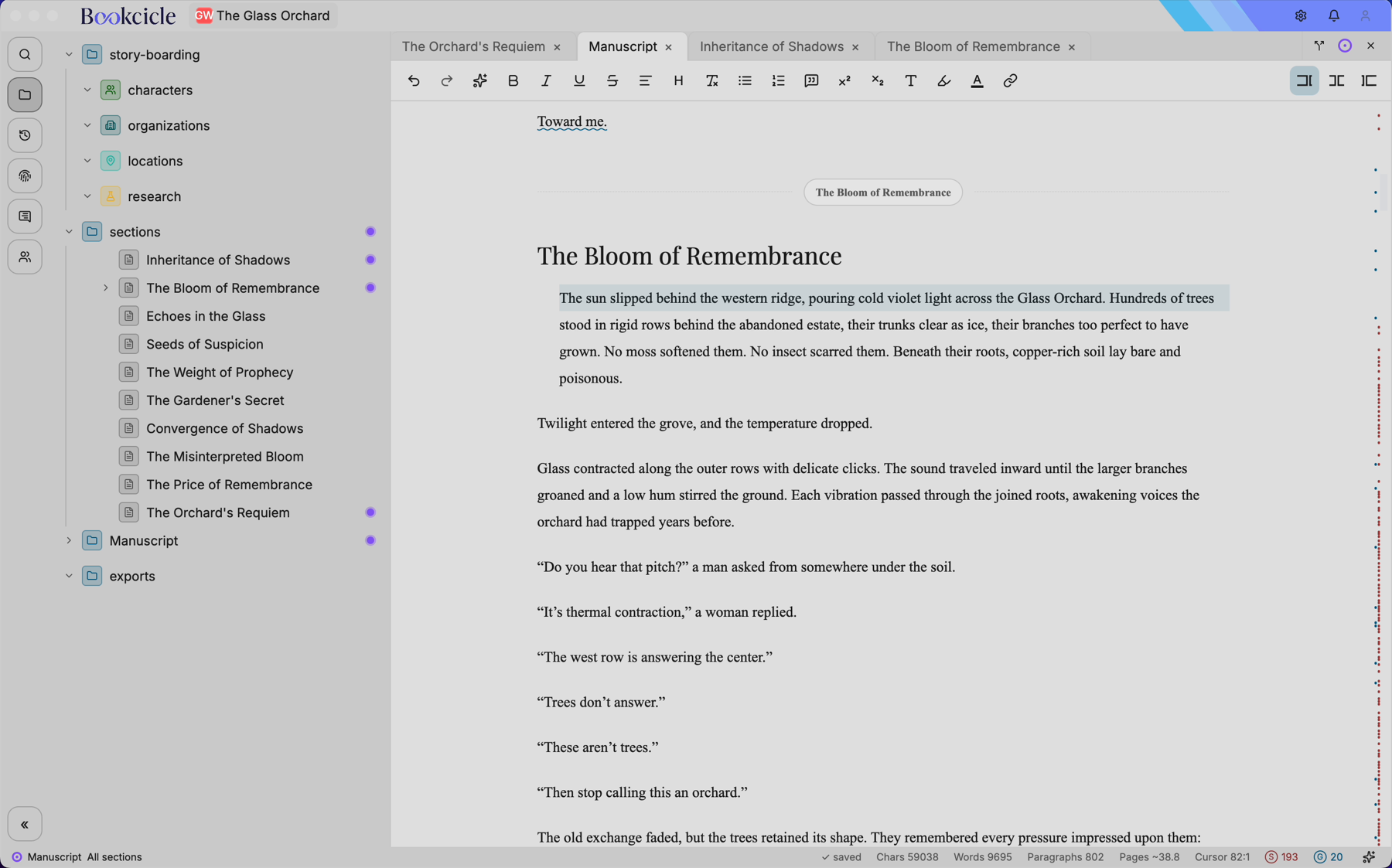The width and height of the screenshot is (1392, 868).
Task: Select the highlighter tool
Action: [943, 80]
